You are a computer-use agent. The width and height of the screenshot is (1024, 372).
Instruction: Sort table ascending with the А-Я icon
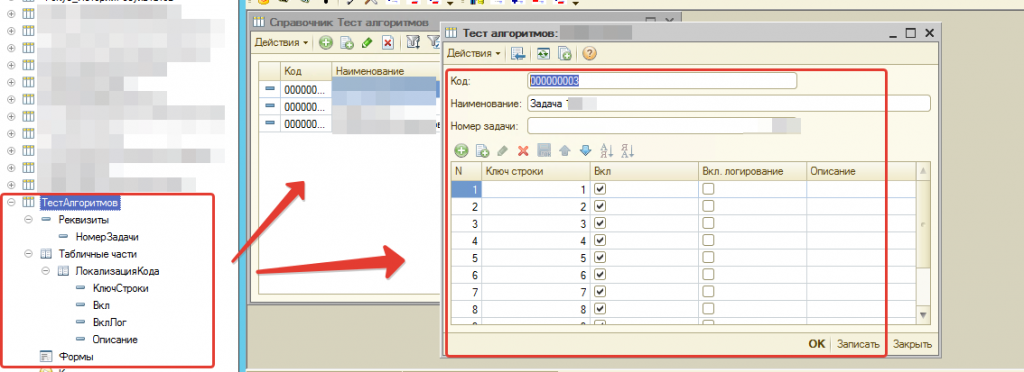[607, 151]
